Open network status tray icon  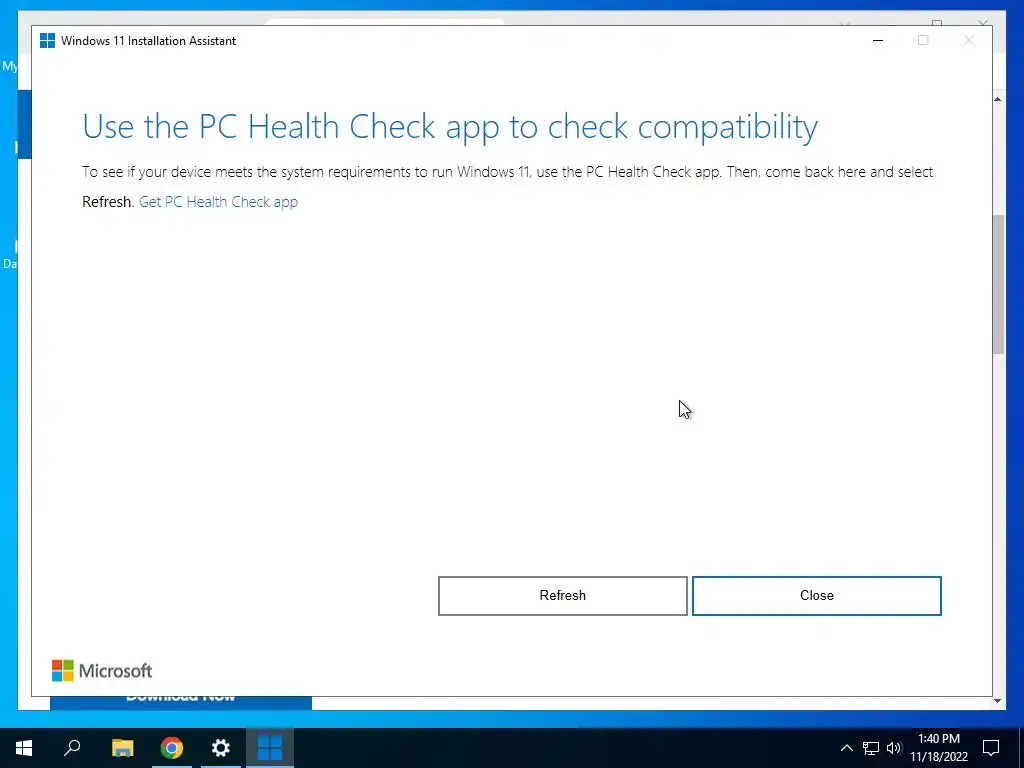click(871, 748)
